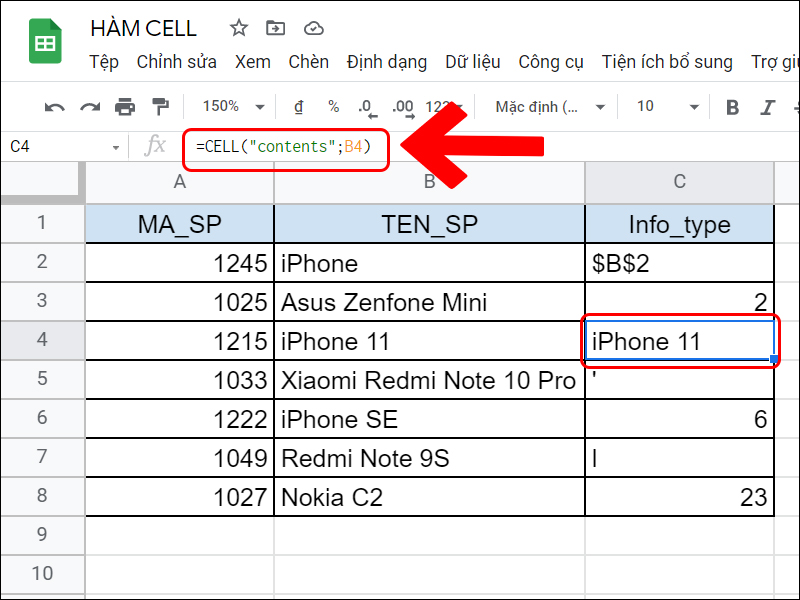Open the Tiện ích bổ sung menu
The width and height of the screenshot is (800, 600).
(667, 62)
